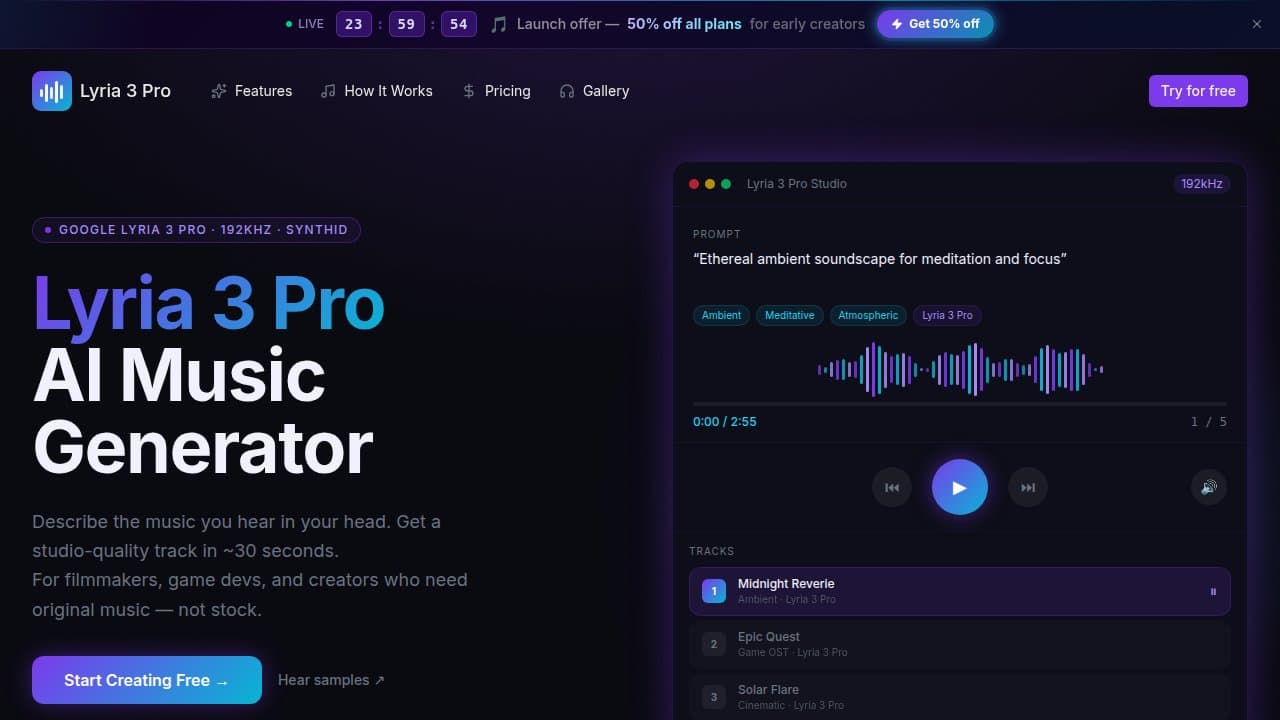Screen dimensions: 1280x720
Task: Skip to the previous track
Action: pos(892,487)
